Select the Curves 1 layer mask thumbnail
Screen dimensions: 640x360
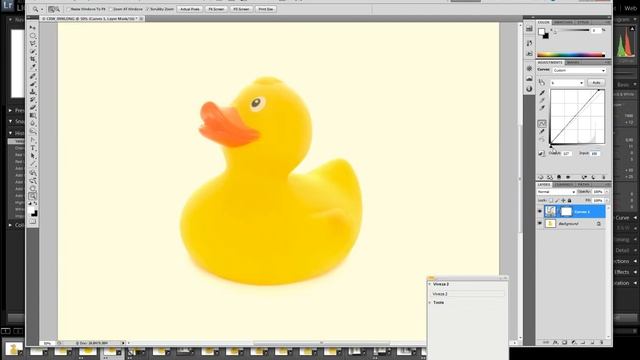[x=566, y=211]
